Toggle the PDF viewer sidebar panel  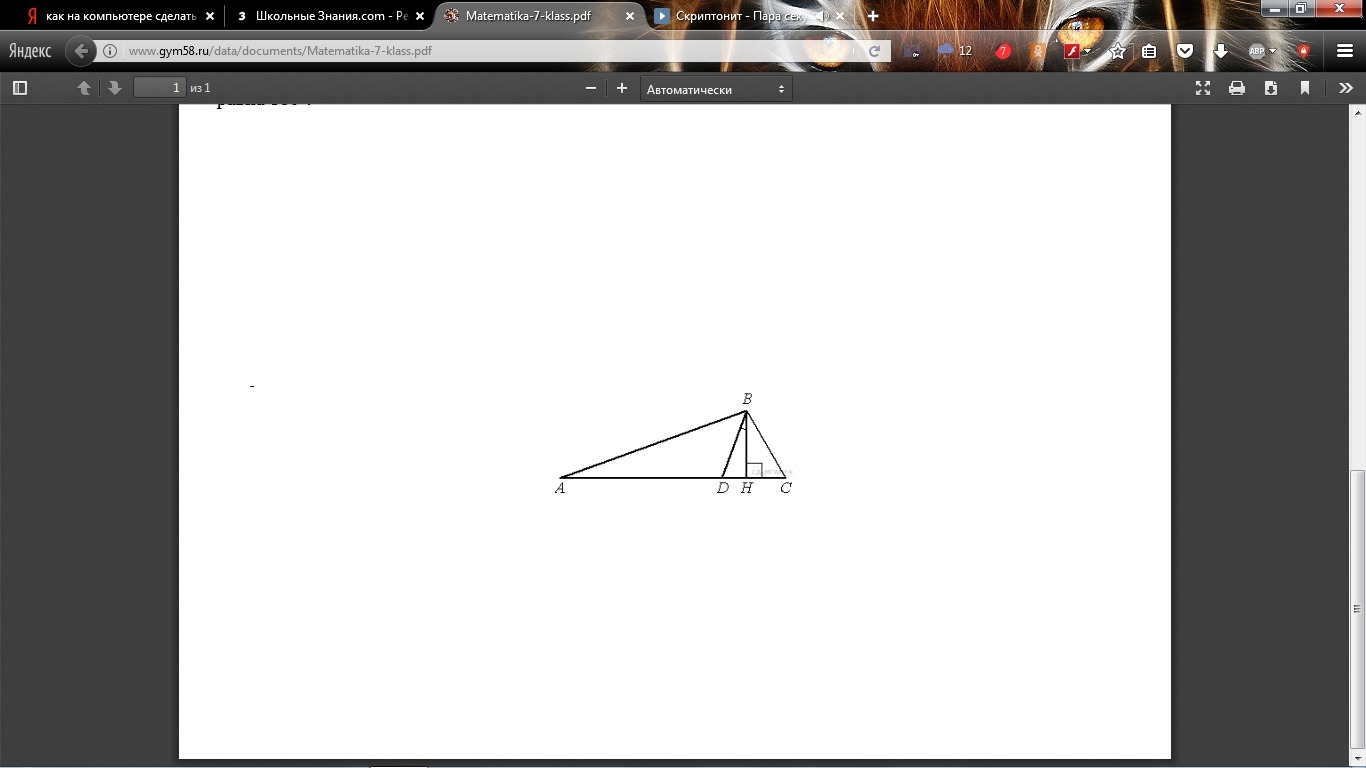pos(19,88)
